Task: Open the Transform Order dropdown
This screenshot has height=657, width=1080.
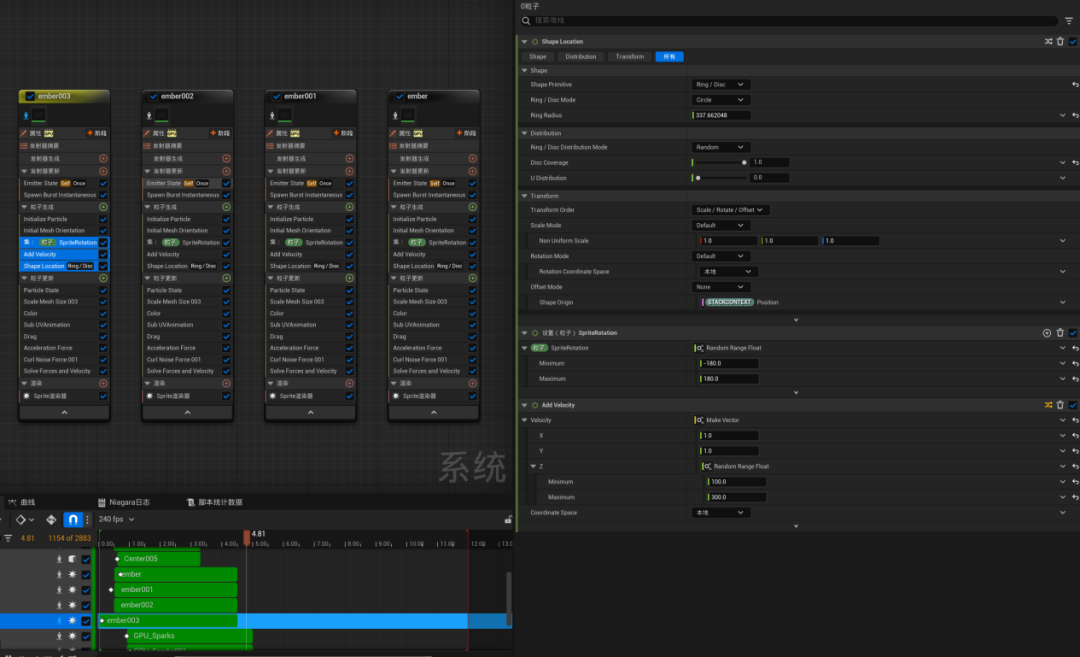Action: [730, 210]
